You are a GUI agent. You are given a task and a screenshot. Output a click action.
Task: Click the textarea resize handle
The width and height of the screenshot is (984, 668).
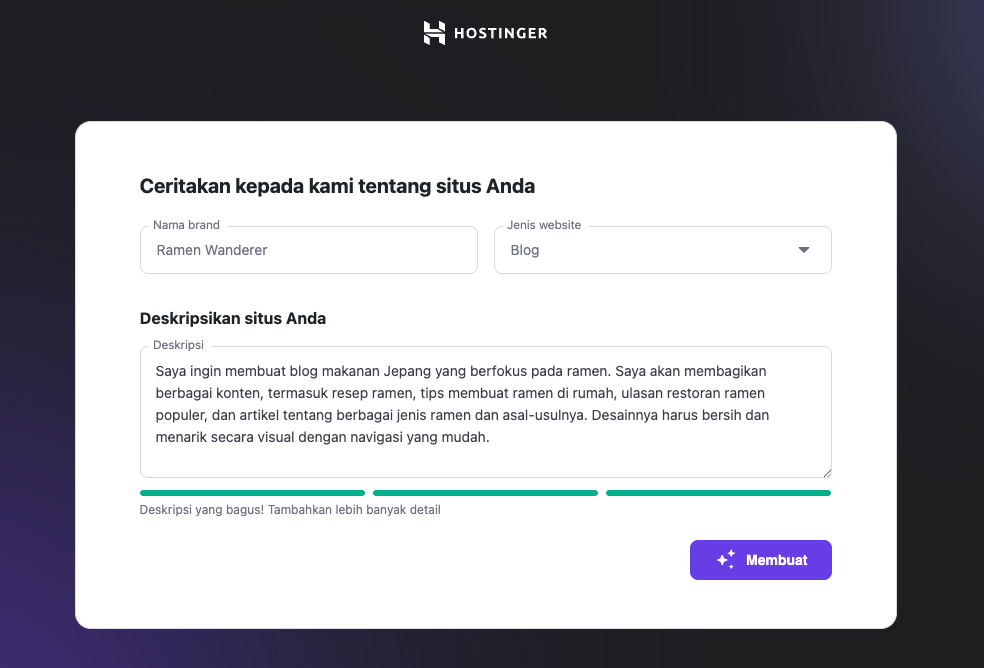click(828, 472)
